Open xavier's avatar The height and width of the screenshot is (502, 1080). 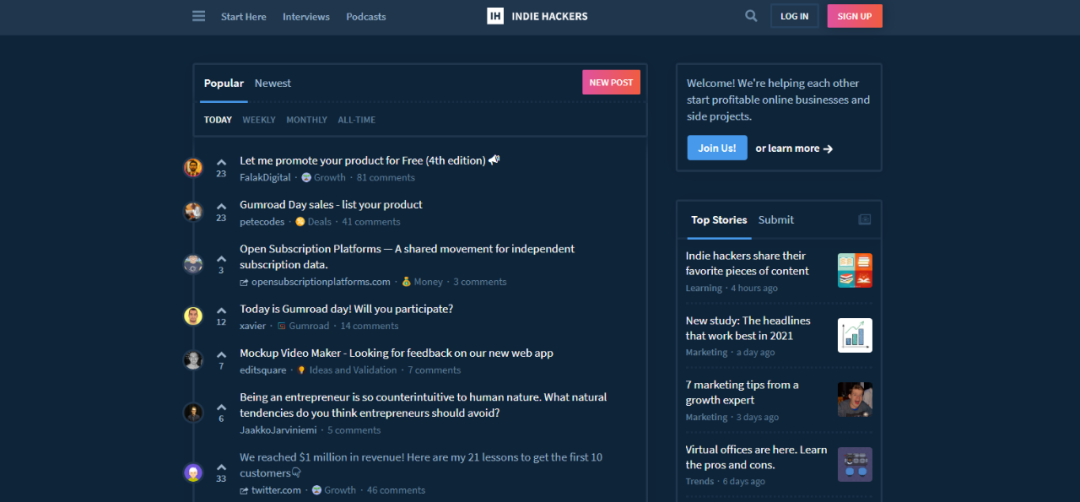point(194,316)
